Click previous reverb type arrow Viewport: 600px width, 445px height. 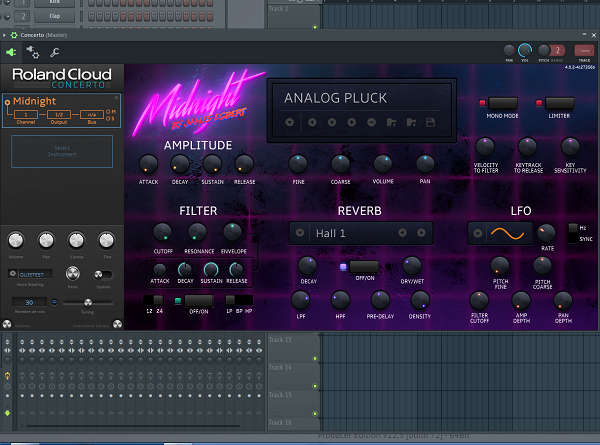(402, 233)
